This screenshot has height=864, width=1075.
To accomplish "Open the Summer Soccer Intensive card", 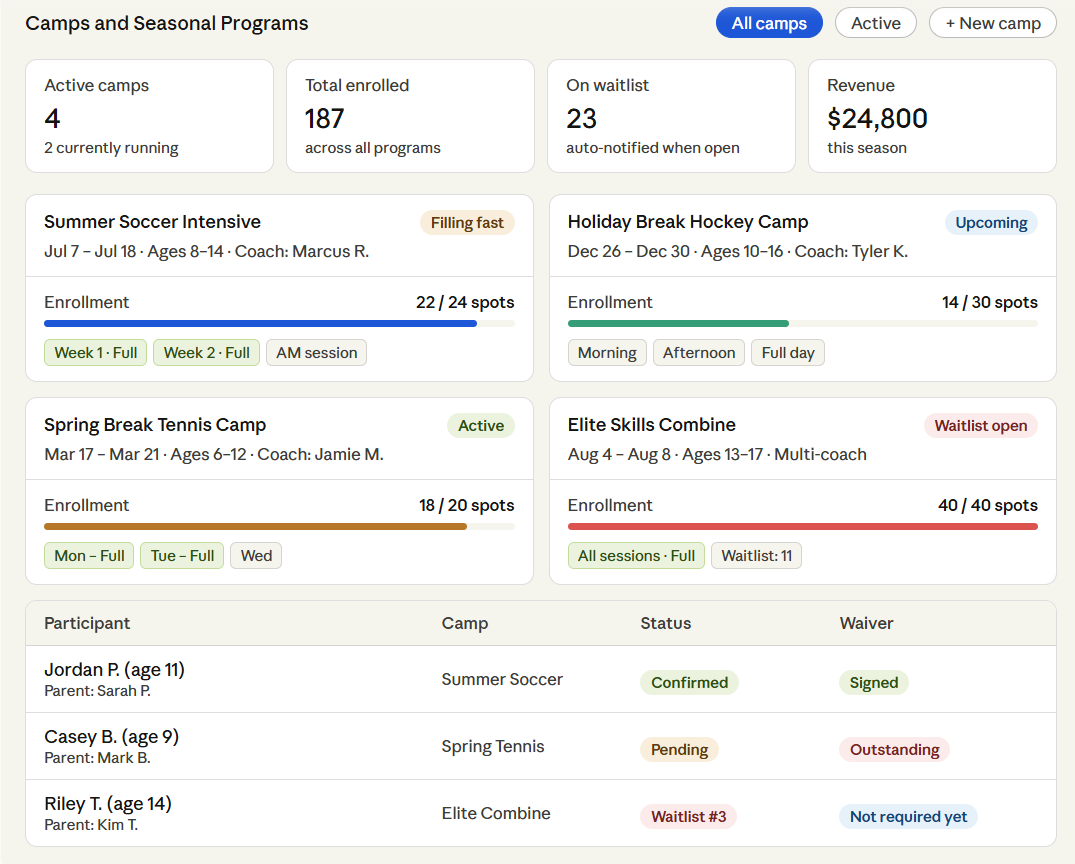I will [152, 222].
